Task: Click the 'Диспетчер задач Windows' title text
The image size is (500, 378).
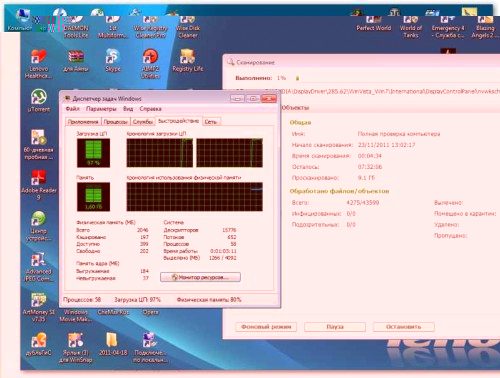Action: click(x=107, y=99)
